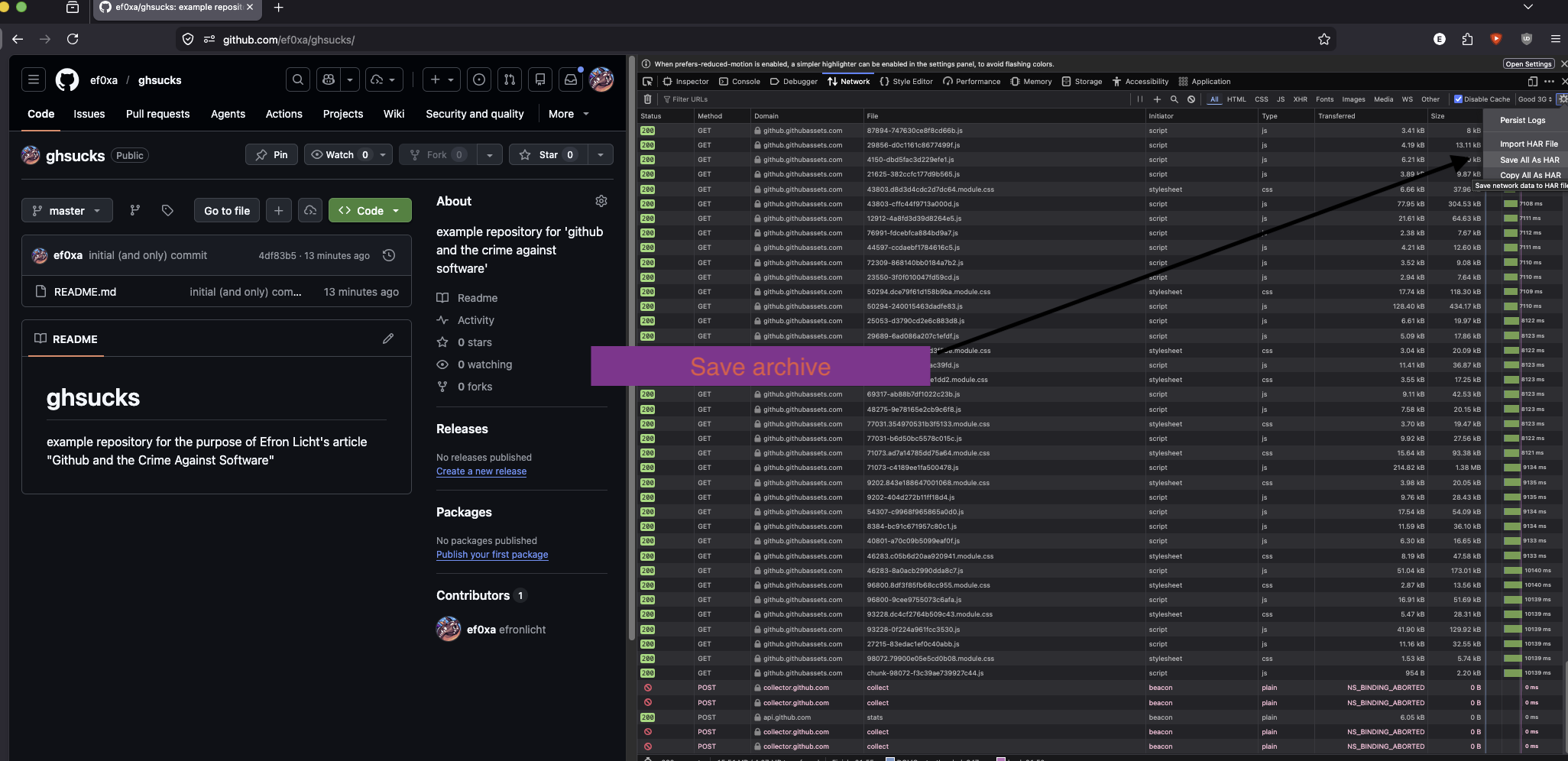Edit About section with gear icon

[601, 201]
